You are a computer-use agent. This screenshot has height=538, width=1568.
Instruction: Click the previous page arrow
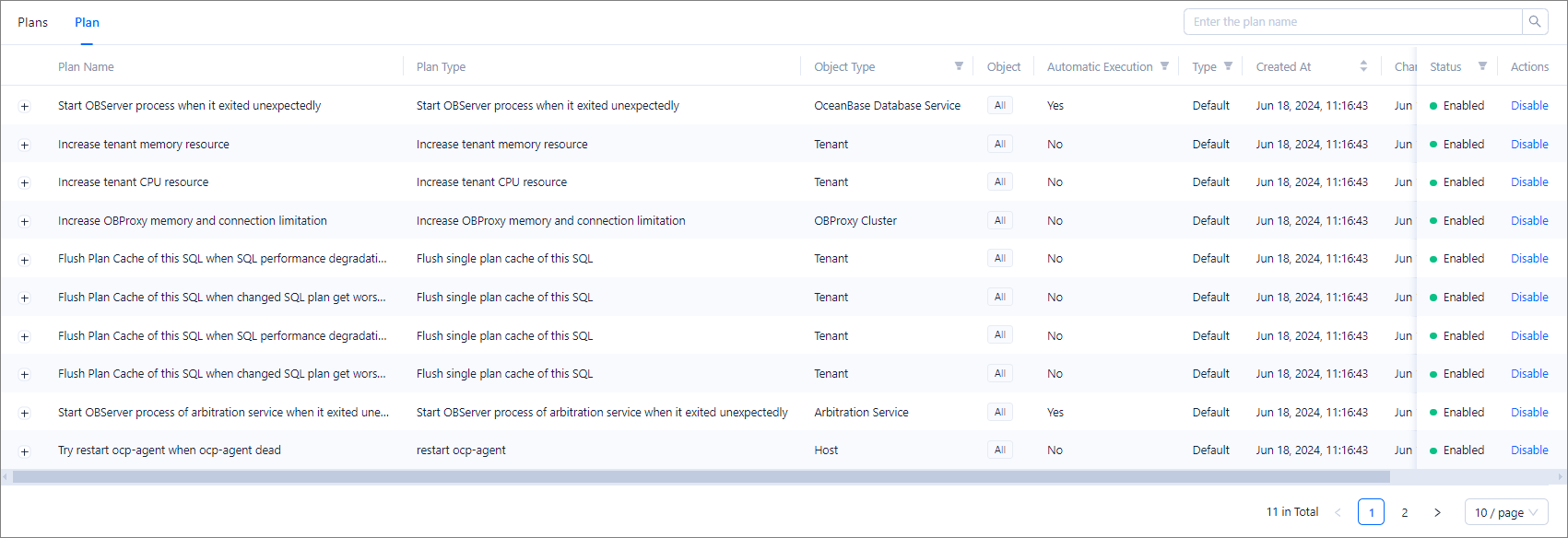tap(1338, 512)
